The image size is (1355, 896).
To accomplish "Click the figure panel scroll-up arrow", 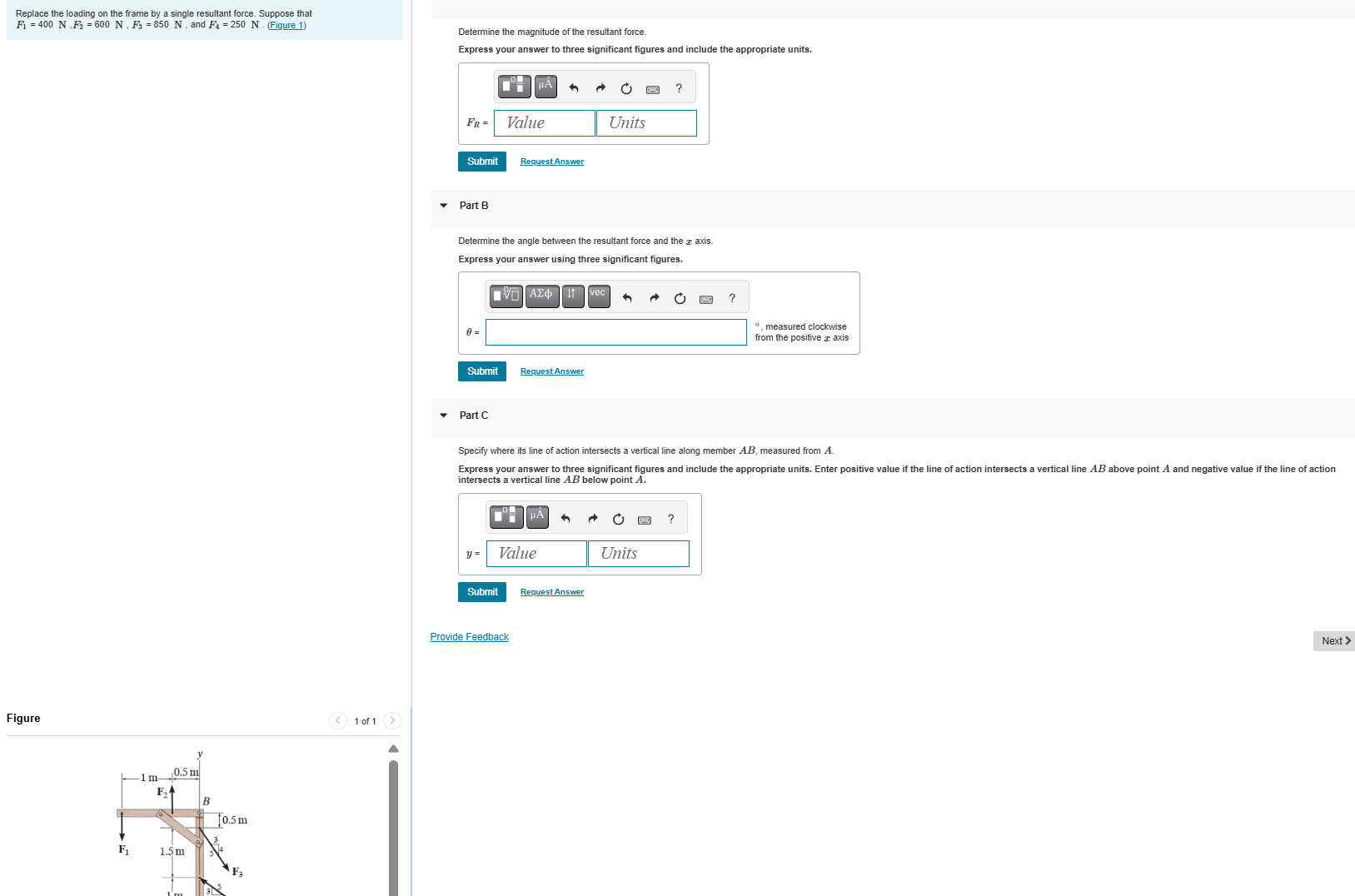I will coord(394,749).
